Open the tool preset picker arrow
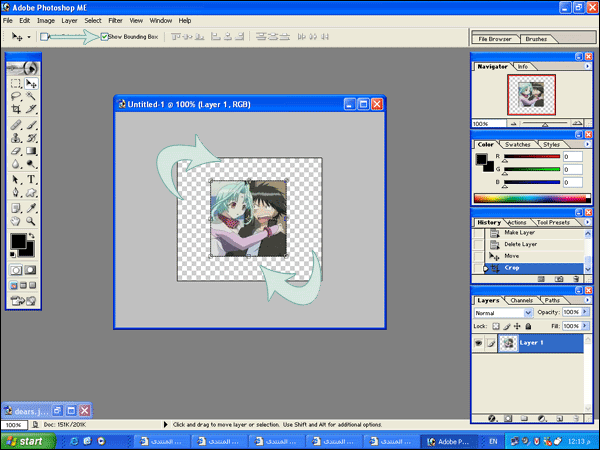 29,37
